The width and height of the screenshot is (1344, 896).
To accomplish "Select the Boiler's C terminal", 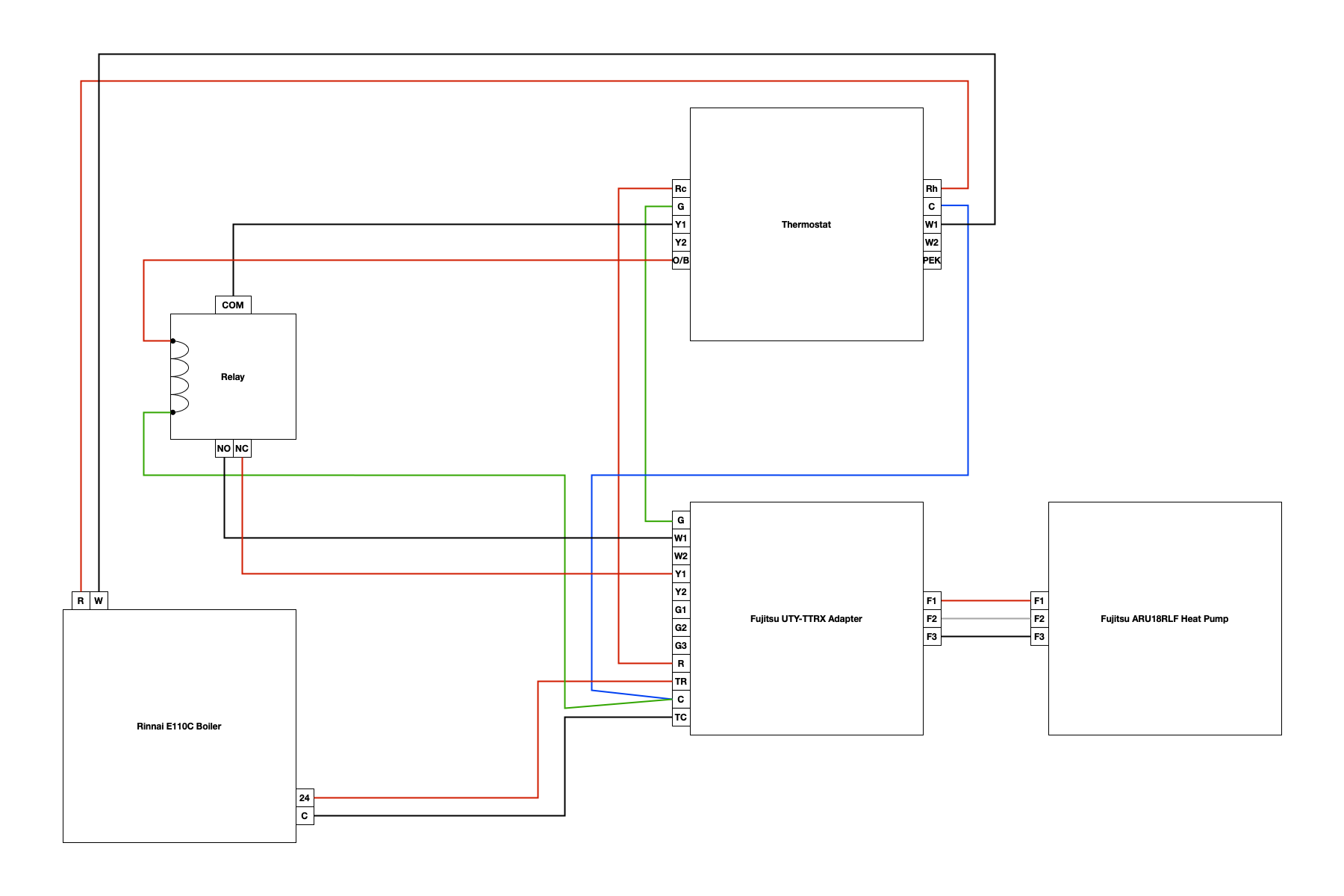I will point(305,816).
